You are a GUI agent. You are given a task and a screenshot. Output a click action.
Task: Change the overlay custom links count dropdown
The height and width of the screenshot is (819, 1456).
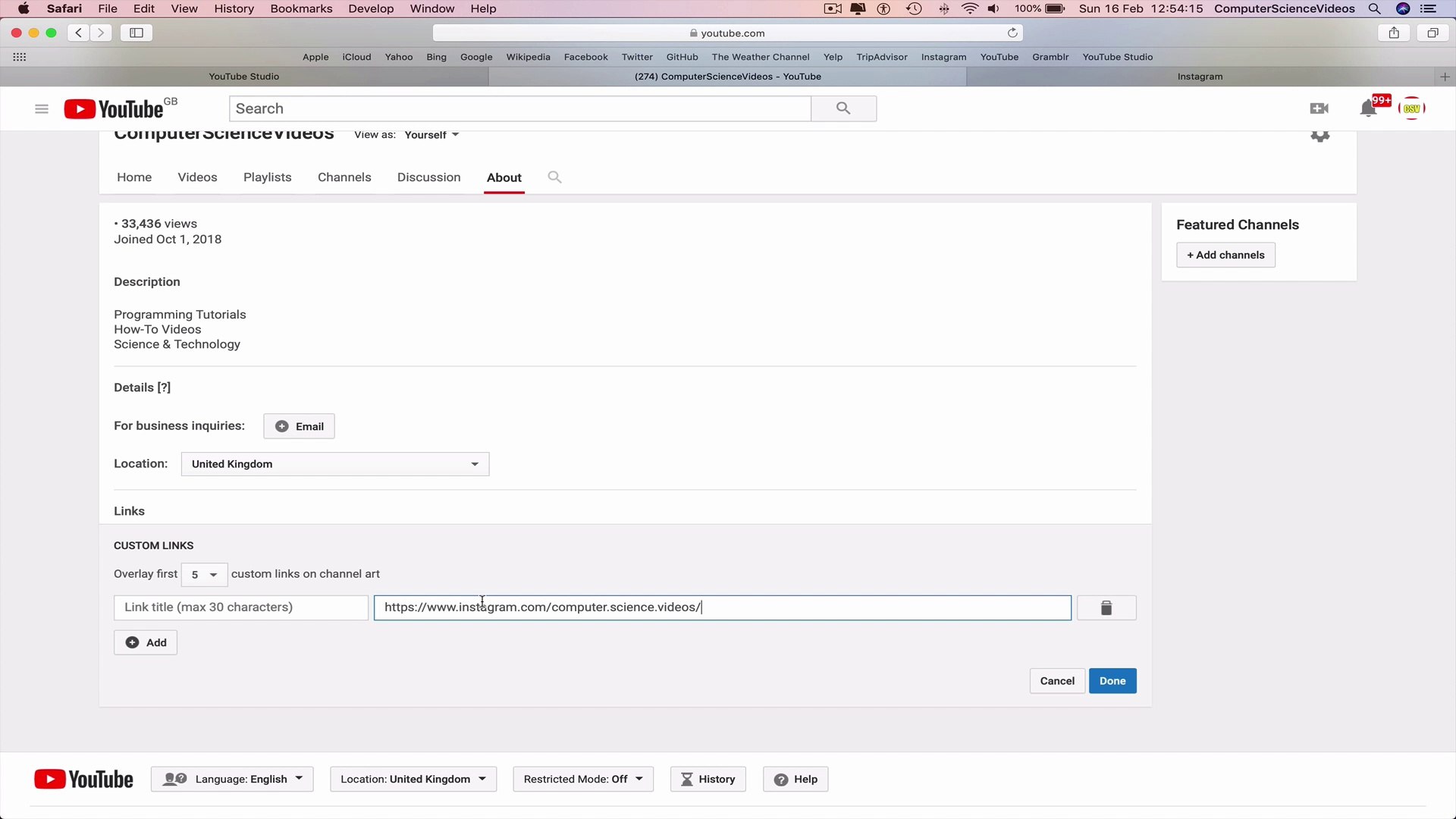tap(202, 575)
